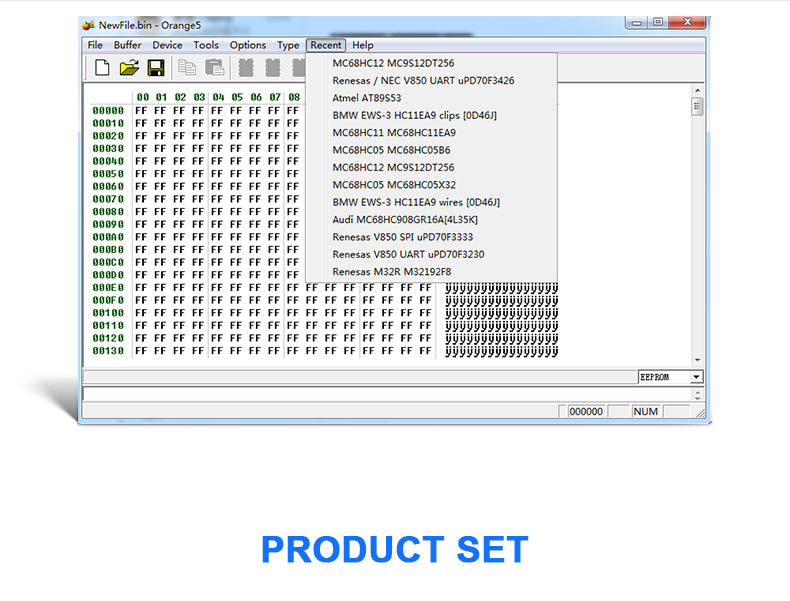Open the Type menu
This screenshot has height=601, width=790.
point(288,45)
